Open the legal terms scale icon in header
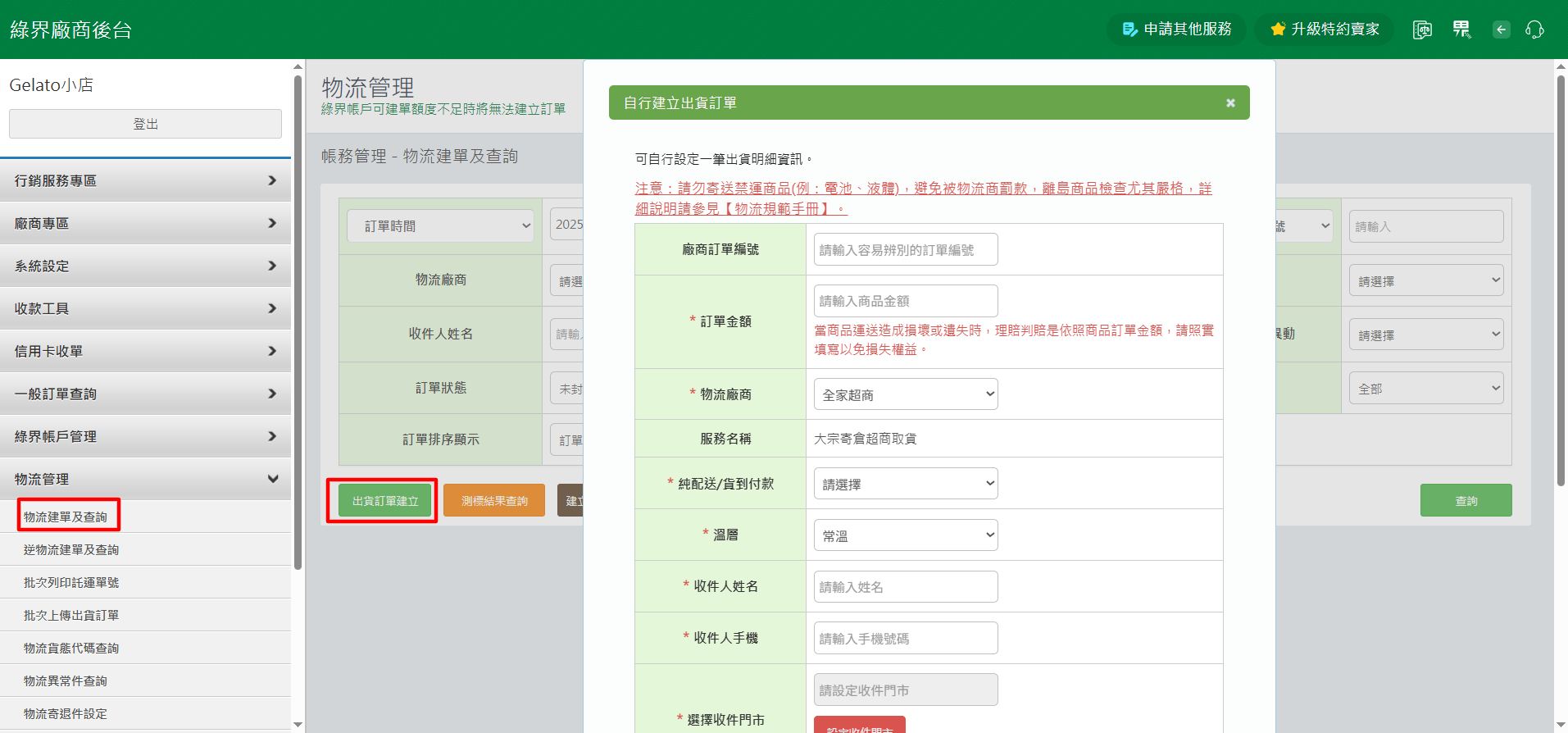This screenshot has height=733, width=1568. pyautogui.click(x=1422, y=30)
